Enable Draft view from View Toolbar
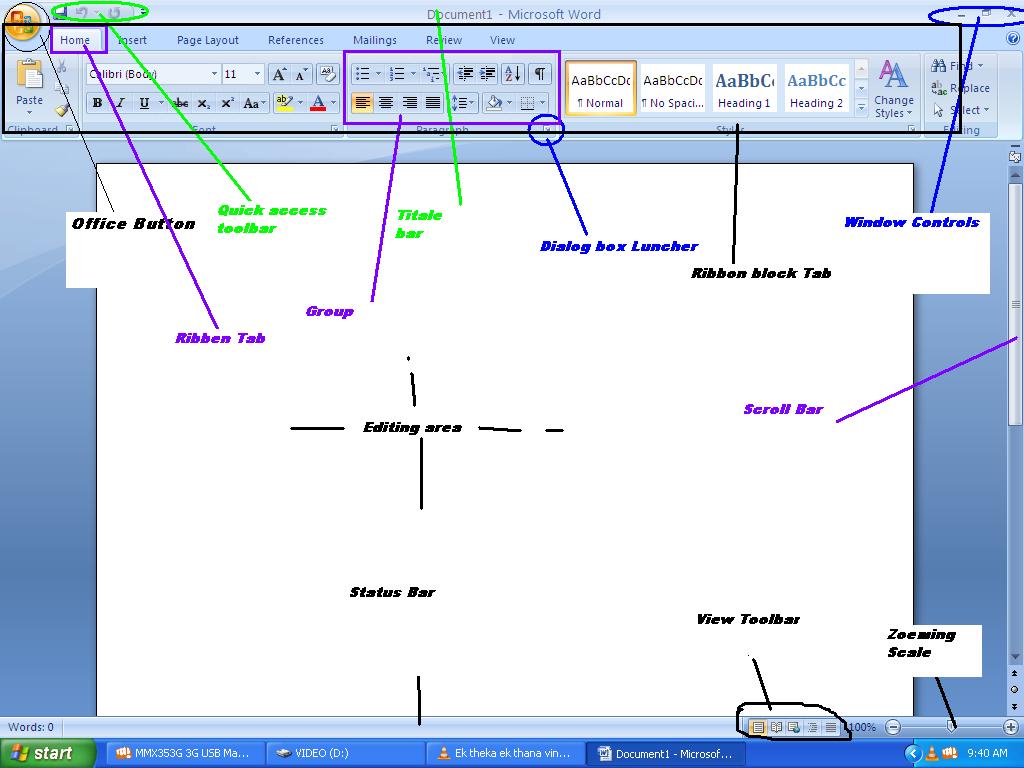 831,727
